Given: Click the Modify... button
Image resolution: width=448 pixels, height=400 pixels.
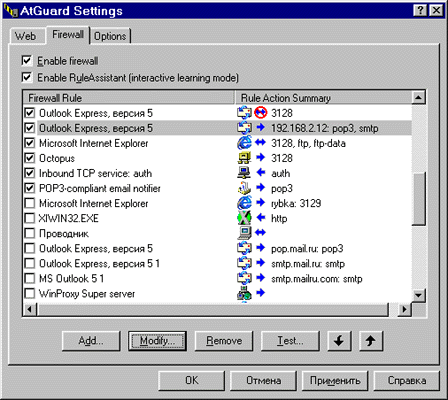Looking at the screenshot, I should coord(157,341).
